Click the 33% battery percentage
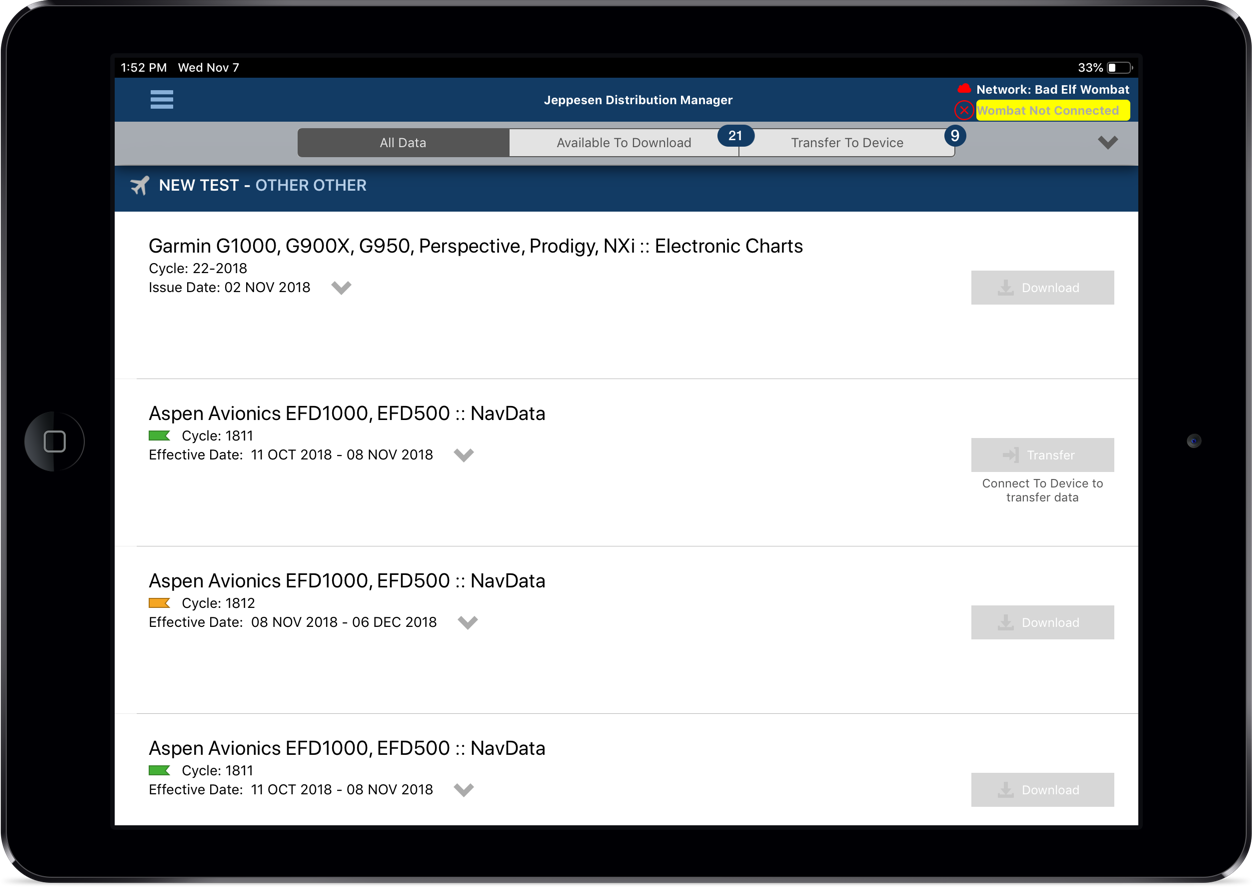 point(1090,68)
